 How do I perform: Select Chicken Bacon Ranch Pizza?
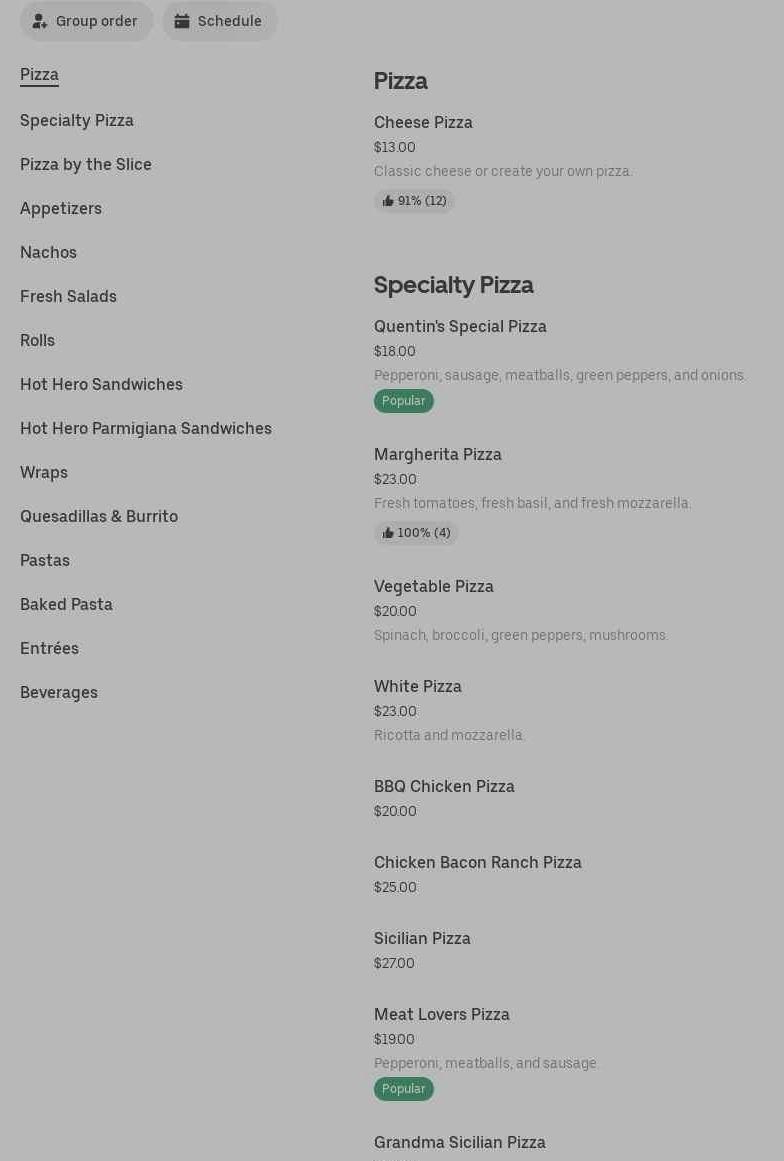click(x=478, y=862)
